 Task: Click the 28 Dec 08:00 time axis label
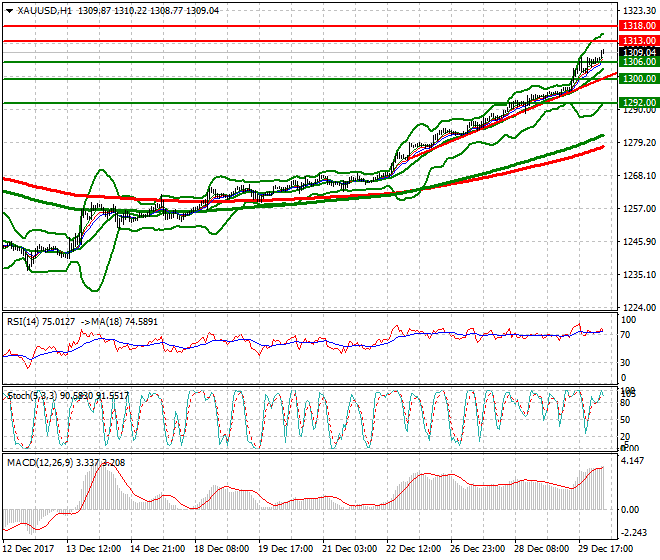coord(541,549)
